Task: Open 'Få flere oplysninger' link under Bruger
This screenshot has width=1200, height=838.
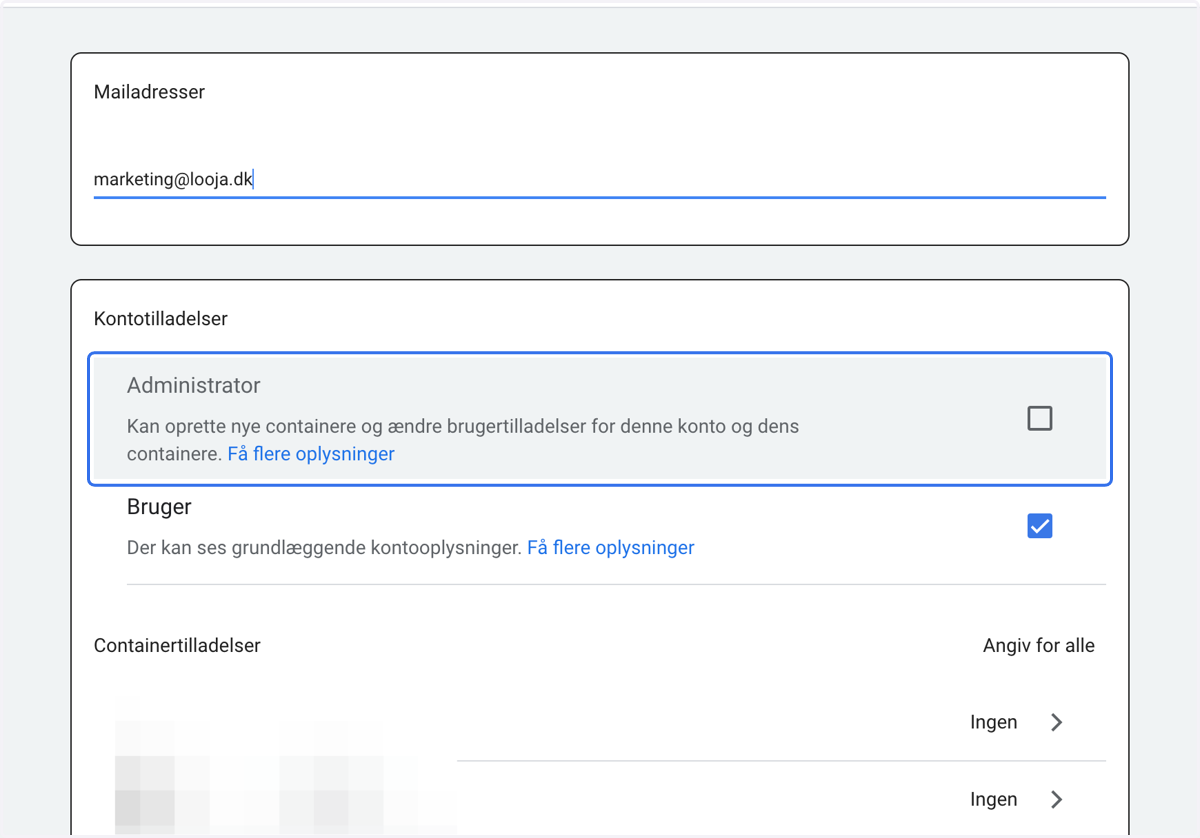Action: click(x=611, y=548)
